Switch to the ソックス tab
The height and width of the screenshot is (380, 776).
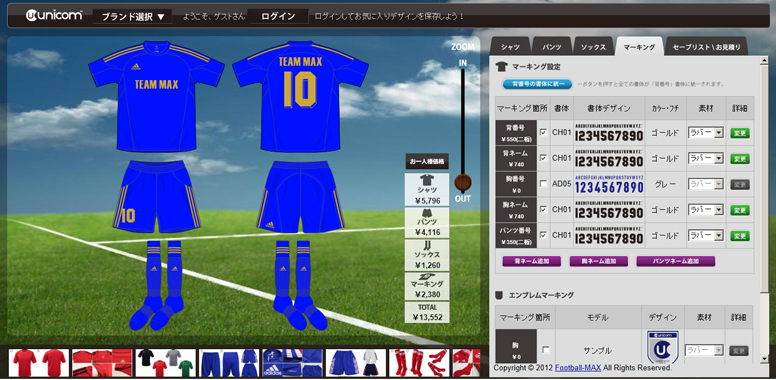pyautogui.click(x=593, y=47)
